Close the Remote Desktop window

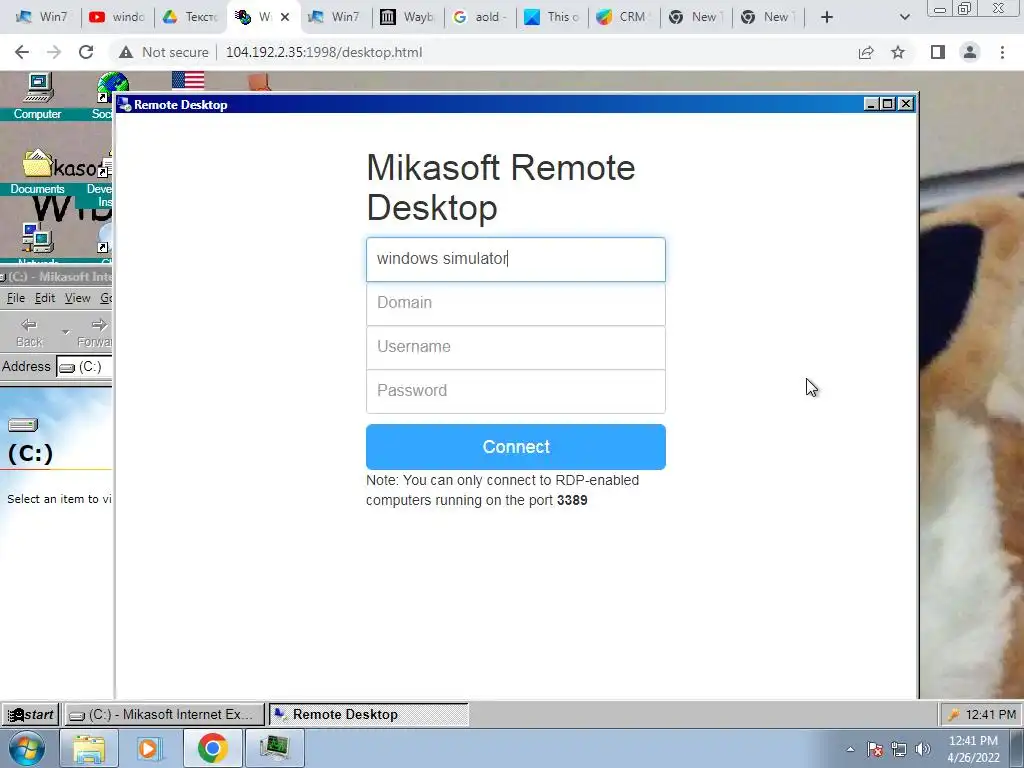tap(905, 104)
